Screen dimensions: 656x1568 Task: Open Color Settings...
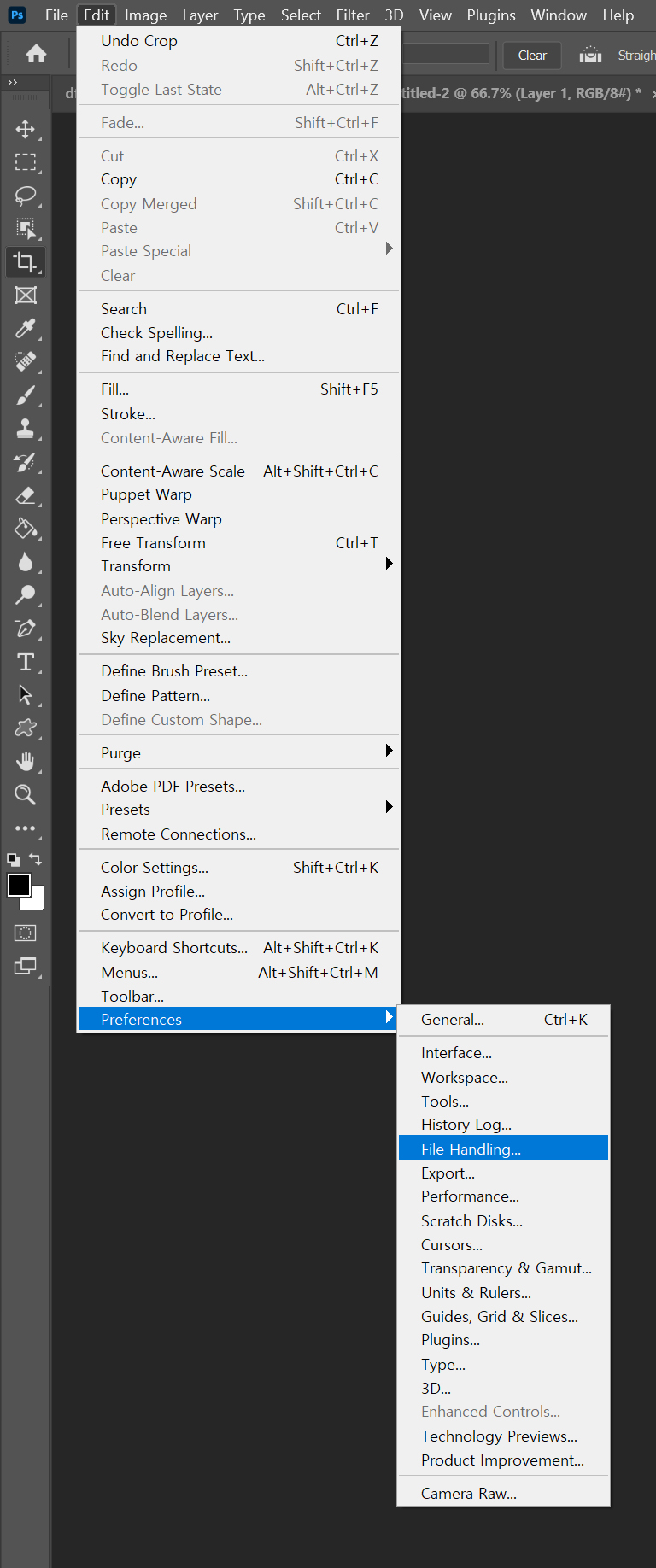[x=238, y=868]
